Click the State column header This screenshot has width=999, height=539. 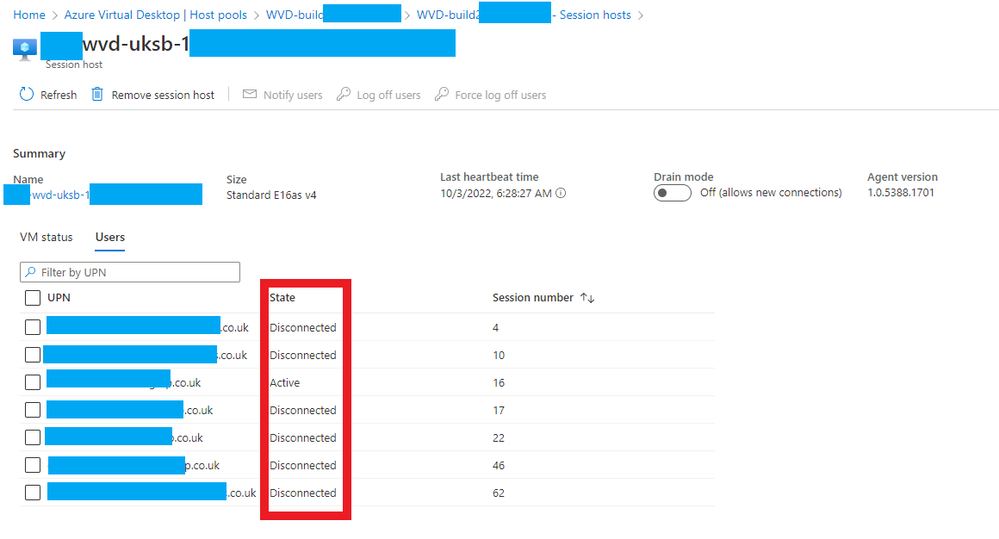(282, 298)
